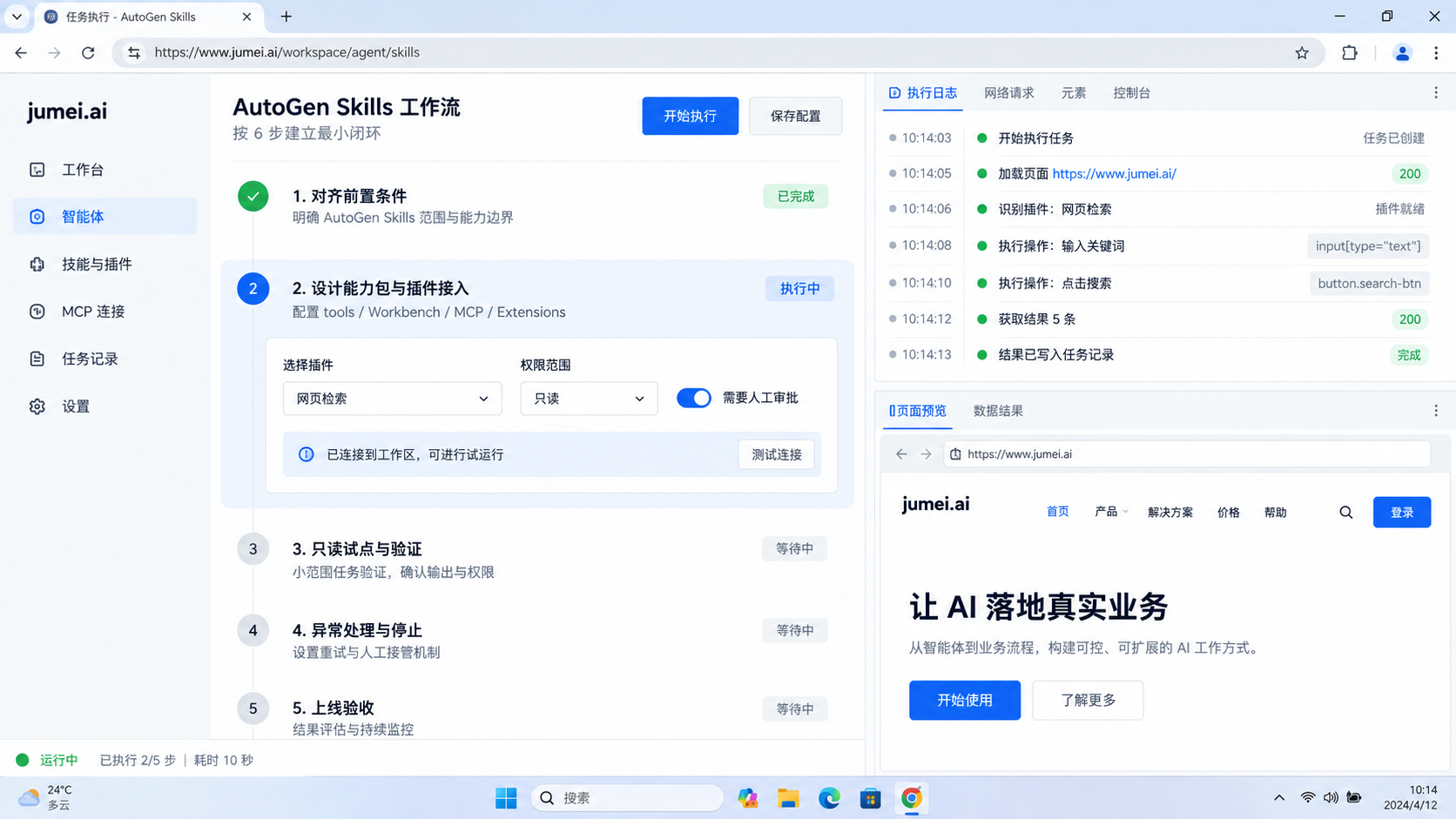Open the site information icon in address bar
1456x819 pixels.
point(134,53)
